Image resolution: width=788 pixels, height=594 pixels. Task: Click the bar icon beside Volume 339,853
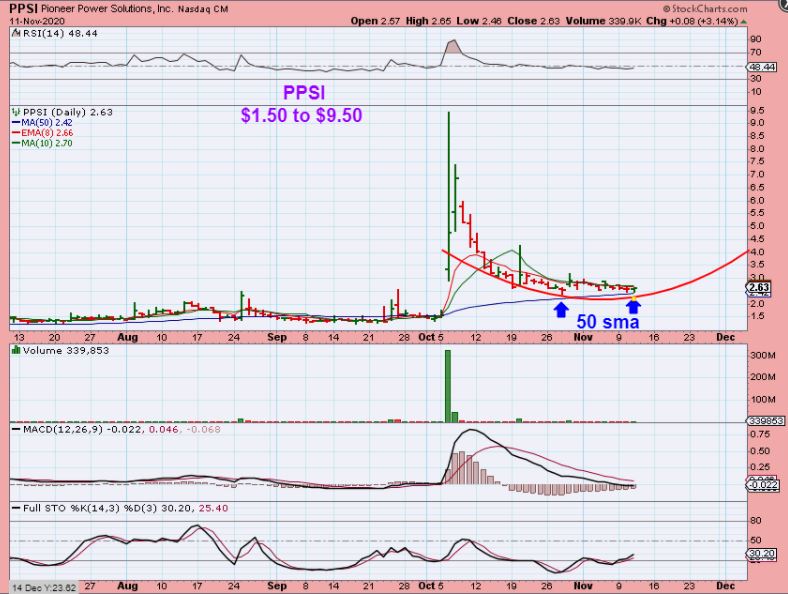click(16, 350)
